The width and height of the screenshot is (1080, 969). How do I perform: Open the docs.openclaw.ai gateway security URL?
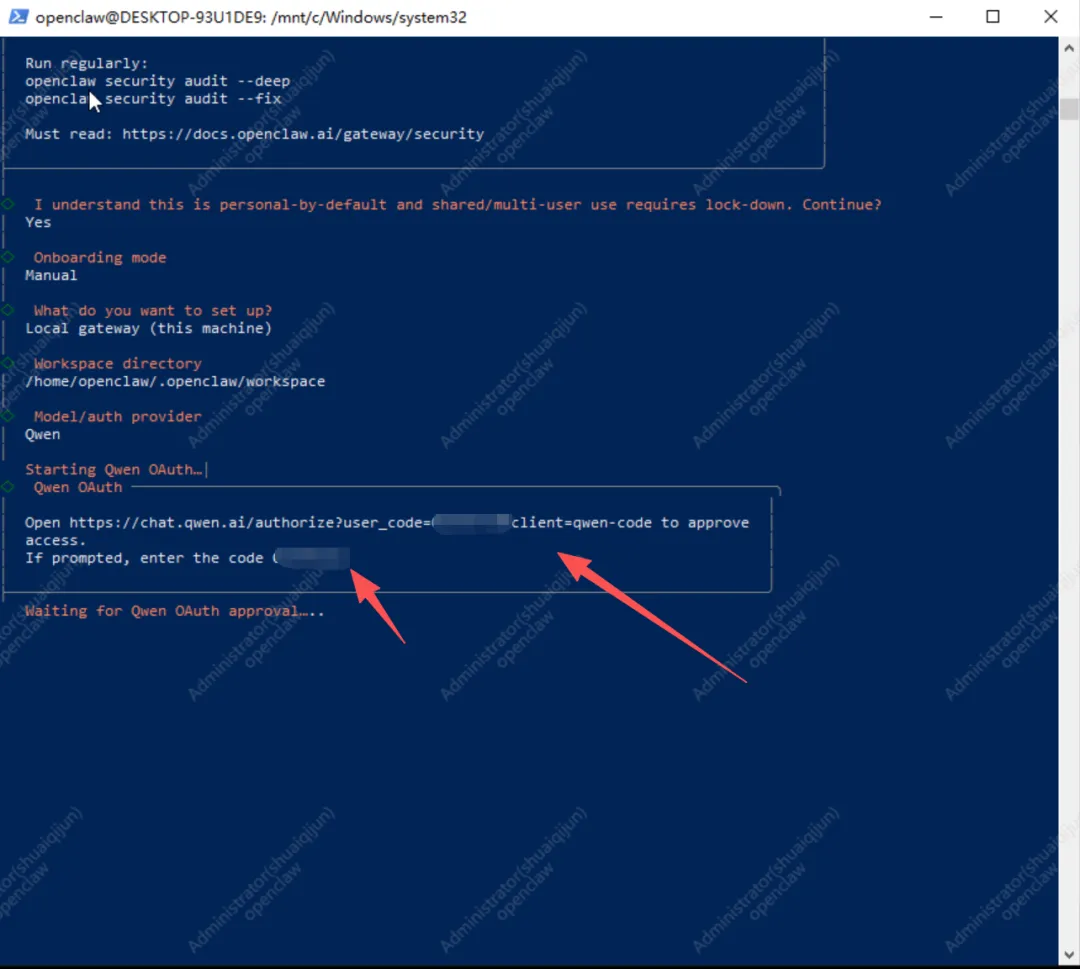303,134
